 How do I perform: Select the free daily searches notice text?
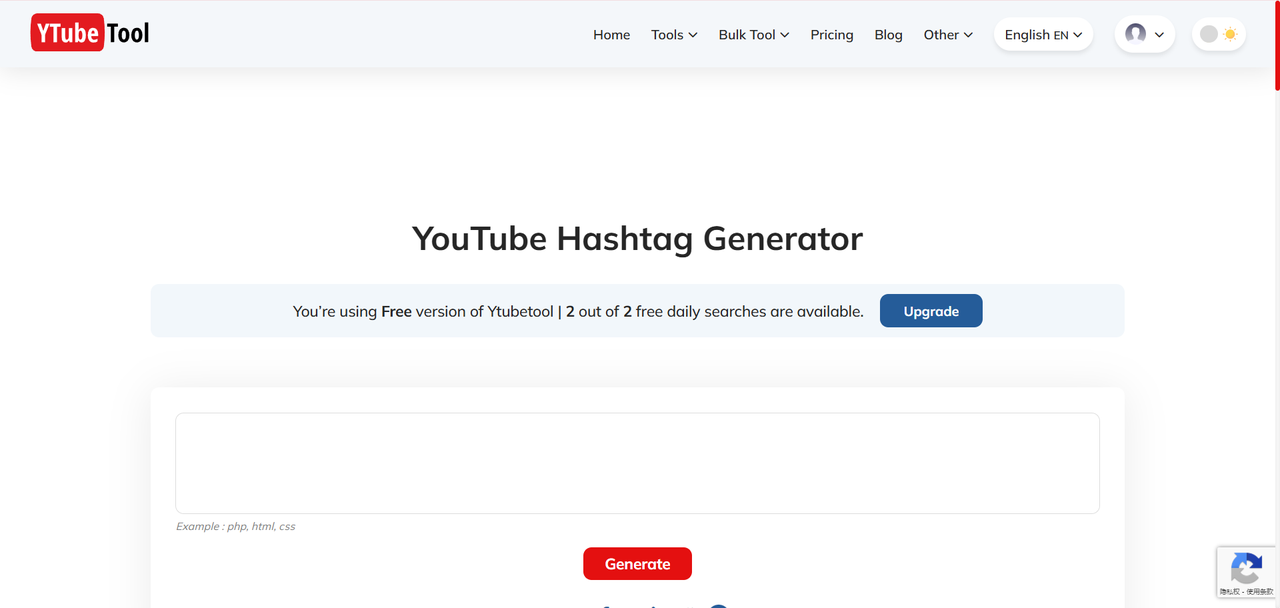point(578,311)
